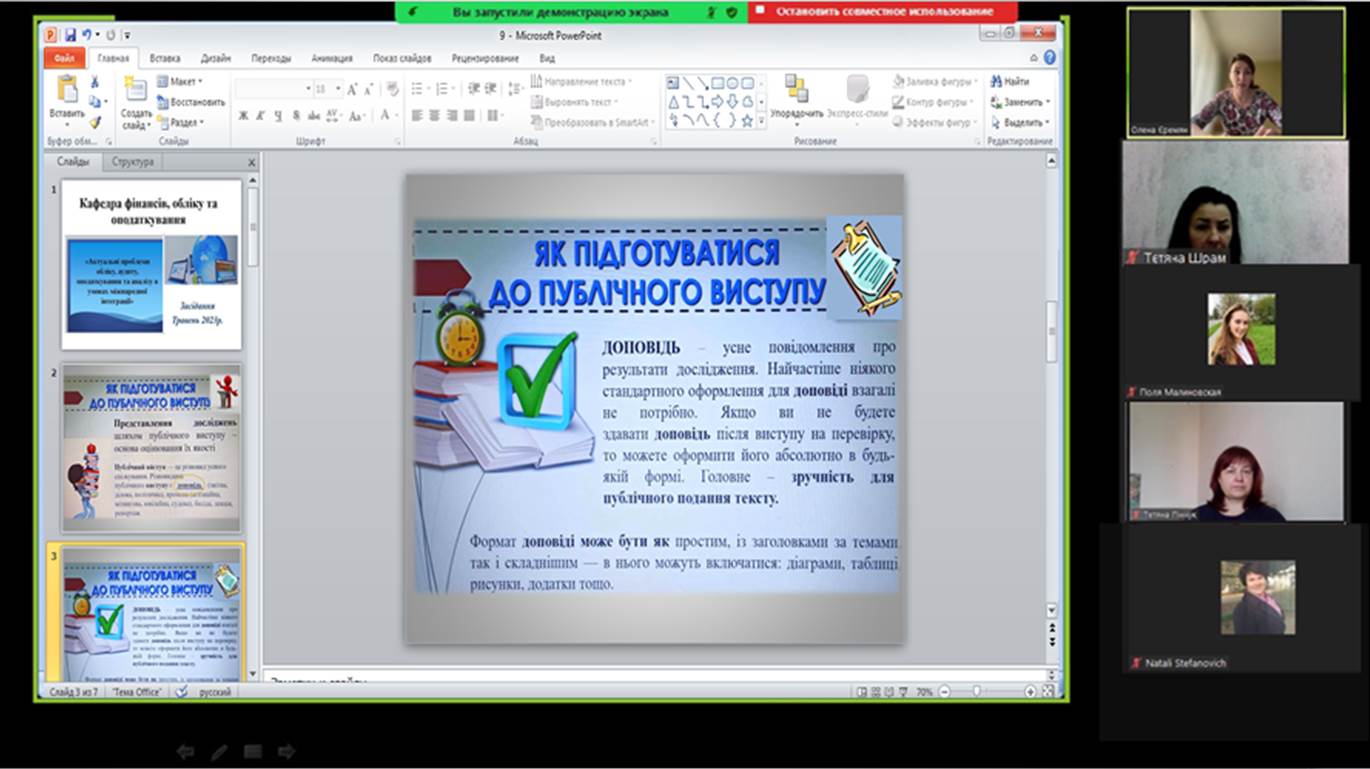Switch to the Review (Рецензирование) tab

coord(484,58)
